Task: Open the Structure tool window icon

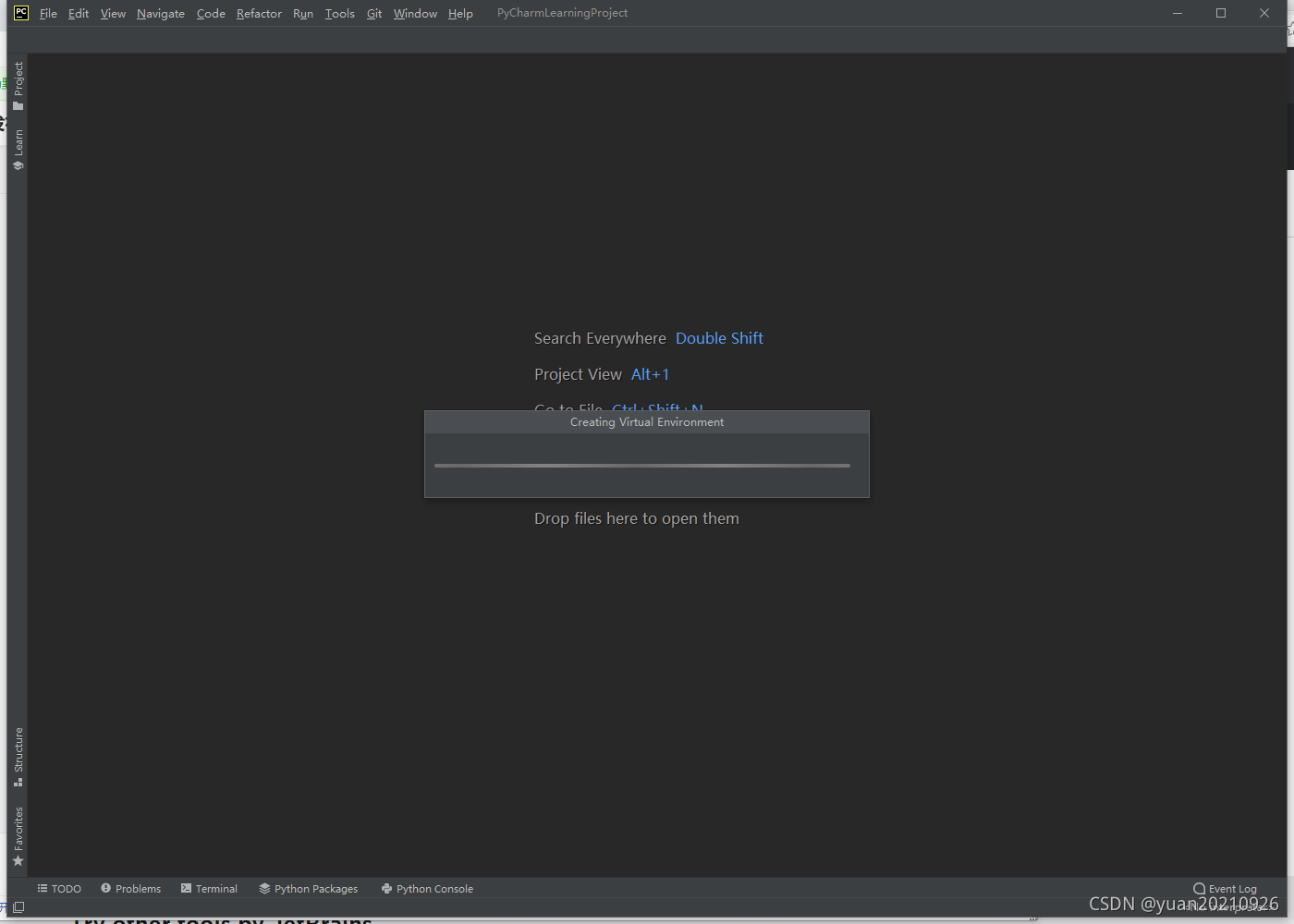Action: point(18,781)
